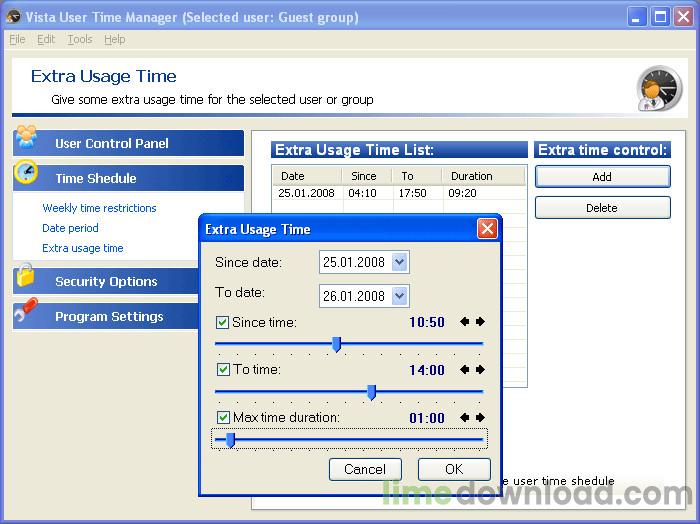Click the Since time slider handle
This screenshot has width=700, height=524.
coord(337,344)
